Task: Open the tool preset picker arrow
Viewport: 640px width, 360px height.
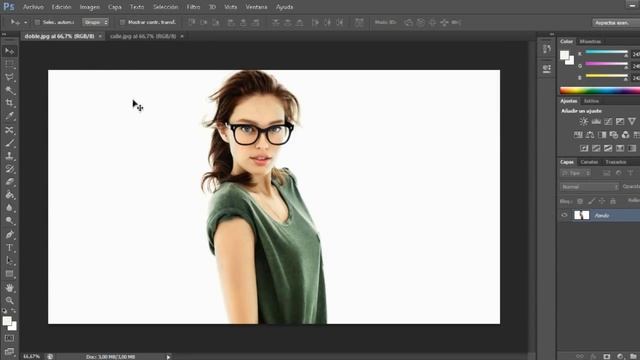Action: [x=25, y=22]
